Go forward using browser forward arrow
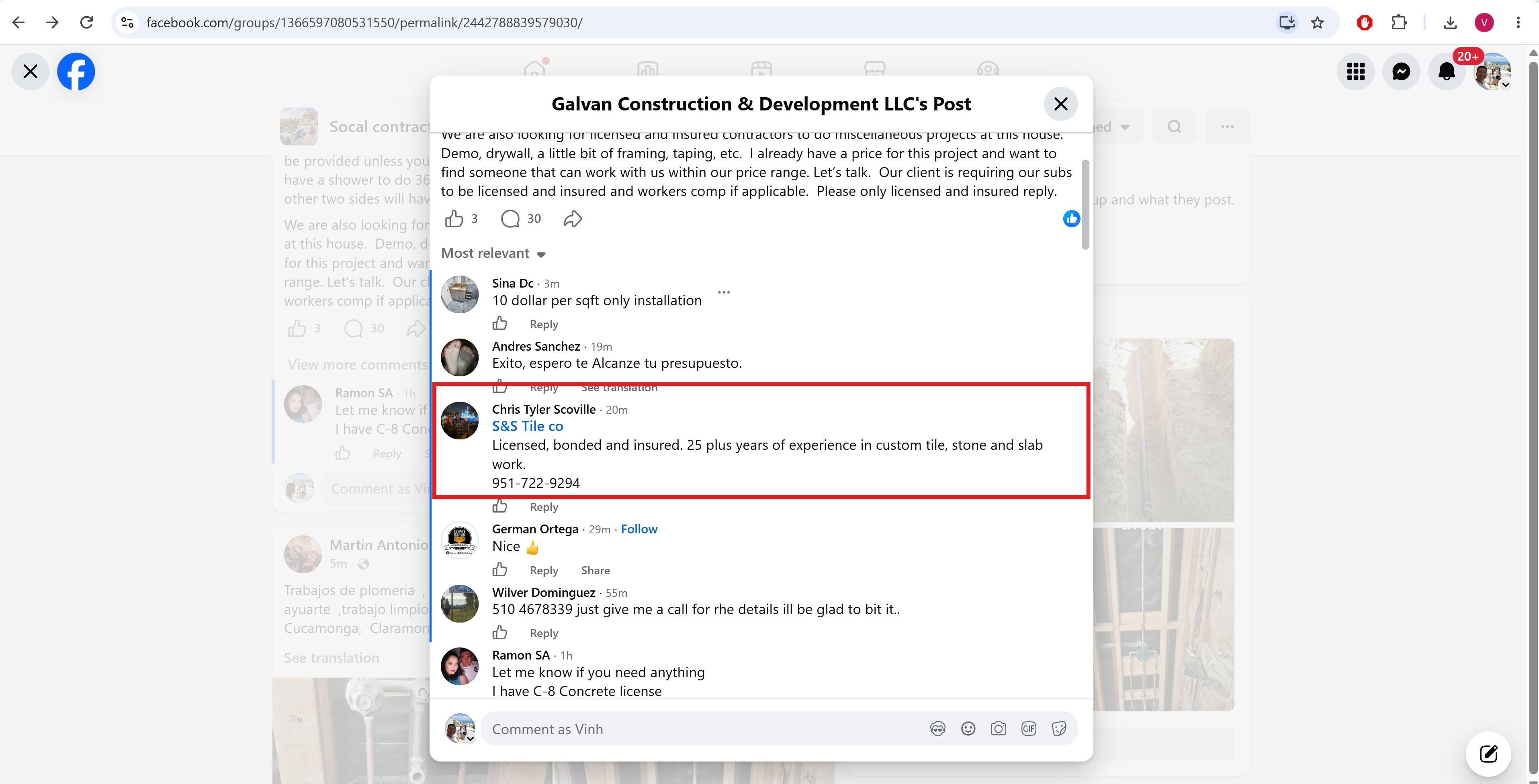This screenshot has height=784, width=1539. click(x=53, y=22)
